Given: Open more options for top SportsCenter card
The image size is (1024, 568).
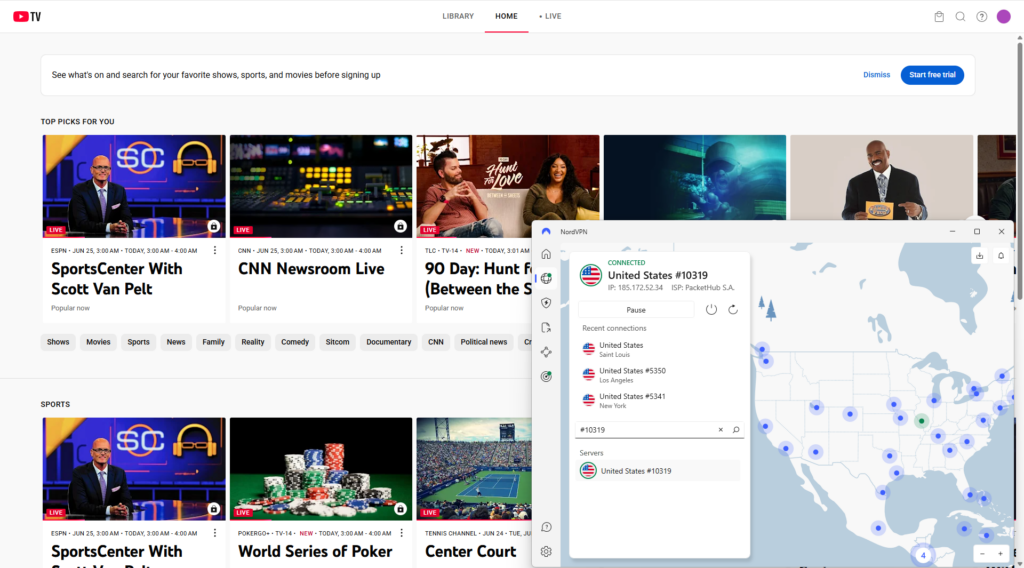Looking at the screenshot, I should point(214,250).
